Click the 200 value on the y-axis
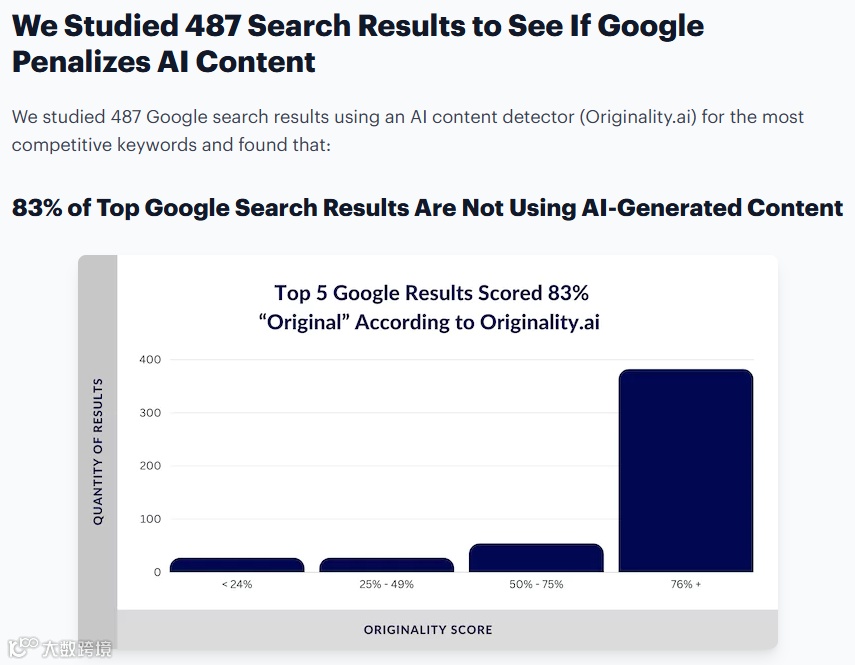855x665 pixels. click(150, 466)
